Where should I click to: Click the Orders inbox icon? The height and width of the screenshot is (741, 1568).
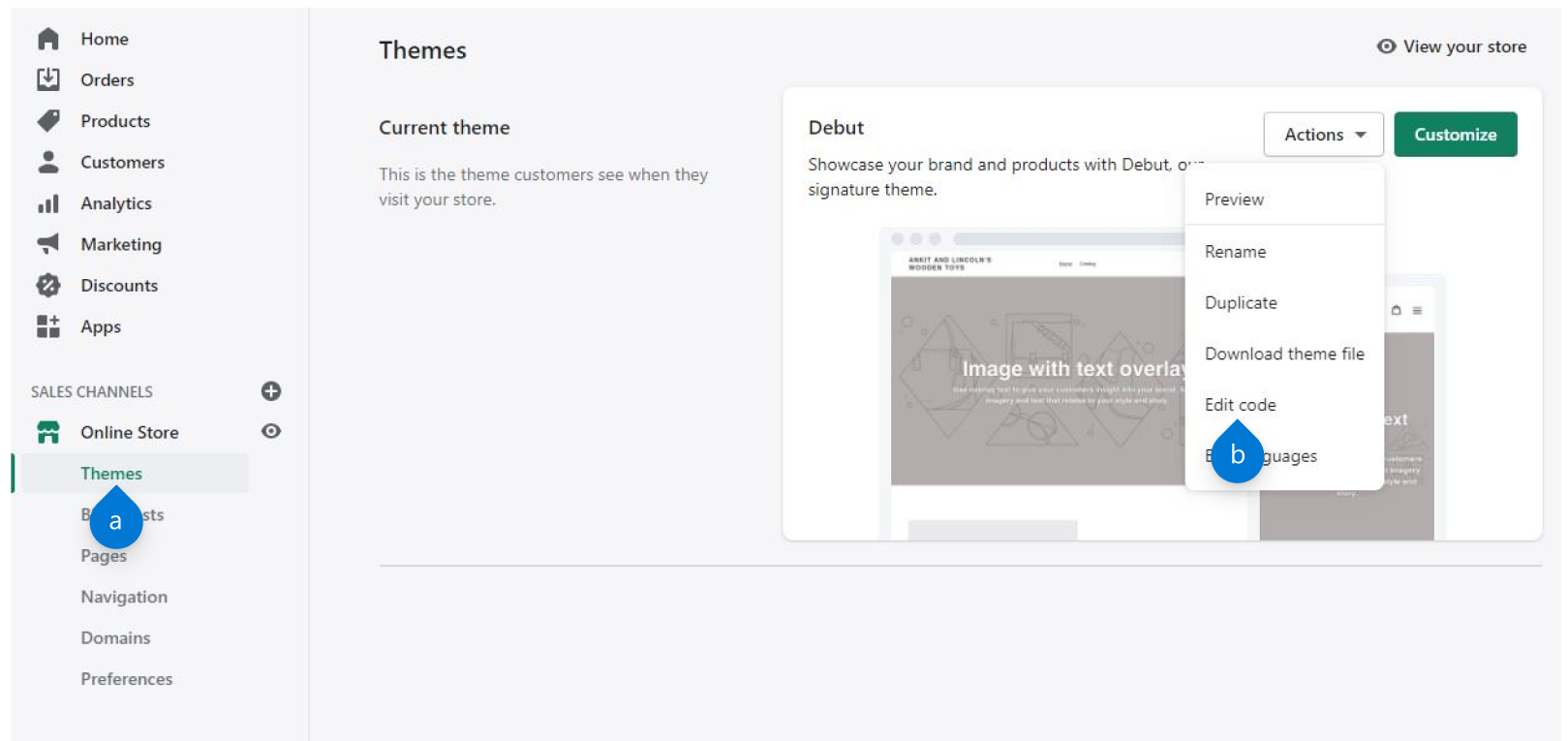click(48, 79)
